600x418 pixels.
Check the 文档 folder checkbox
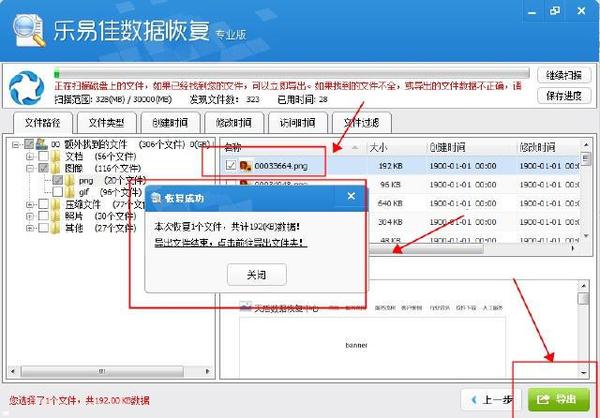(44, 156)
